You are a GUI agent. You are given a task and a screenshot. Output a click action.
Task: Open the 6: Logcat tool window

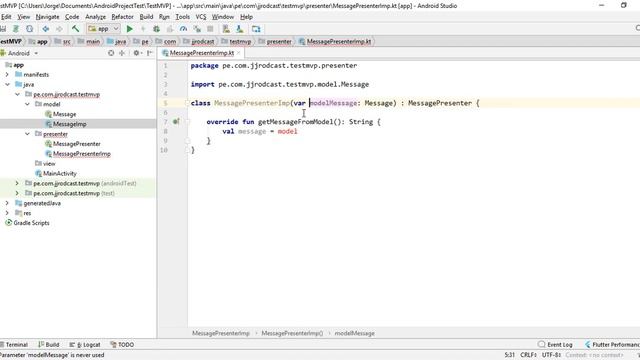[x=85, y=344]
